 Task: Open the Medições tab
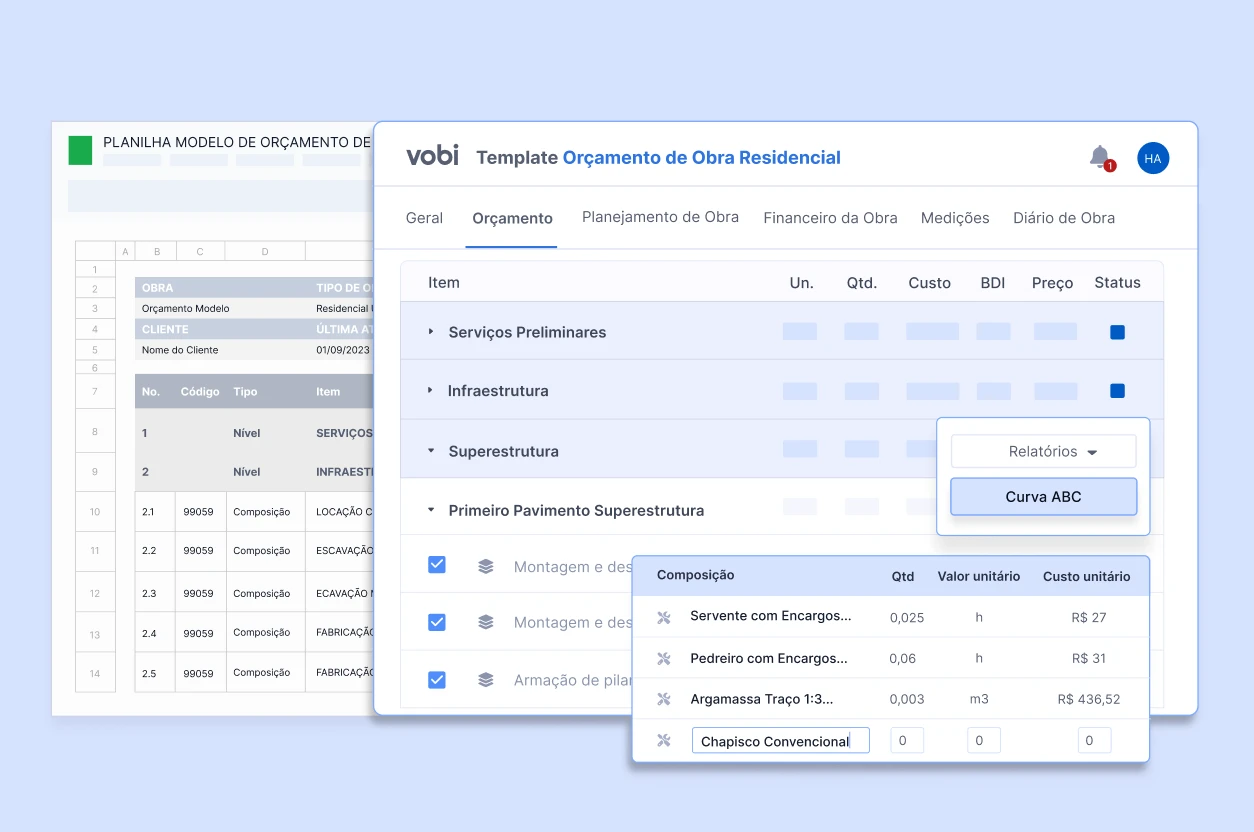(x=955, y=218)
